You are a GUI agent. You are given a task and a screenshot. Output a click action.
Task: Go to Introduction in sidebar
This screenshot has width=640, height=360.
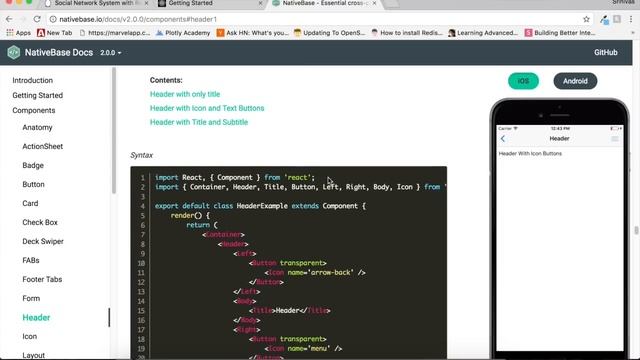tap(33, 80)
